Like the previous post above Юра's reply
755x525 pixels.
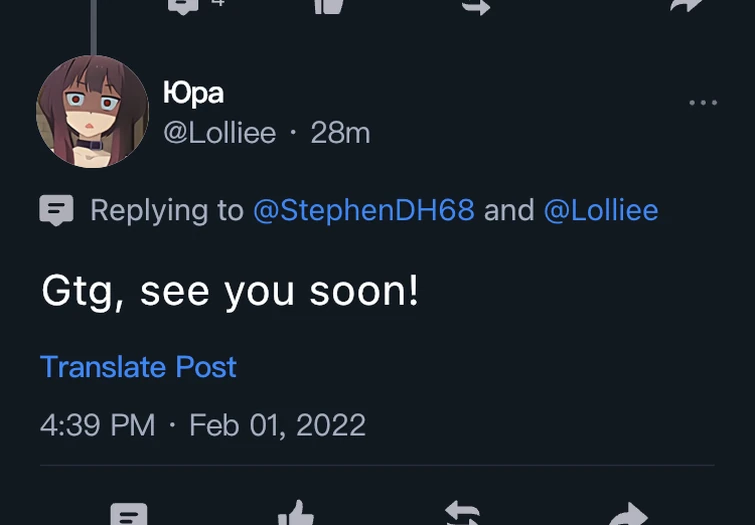[329, 5]
